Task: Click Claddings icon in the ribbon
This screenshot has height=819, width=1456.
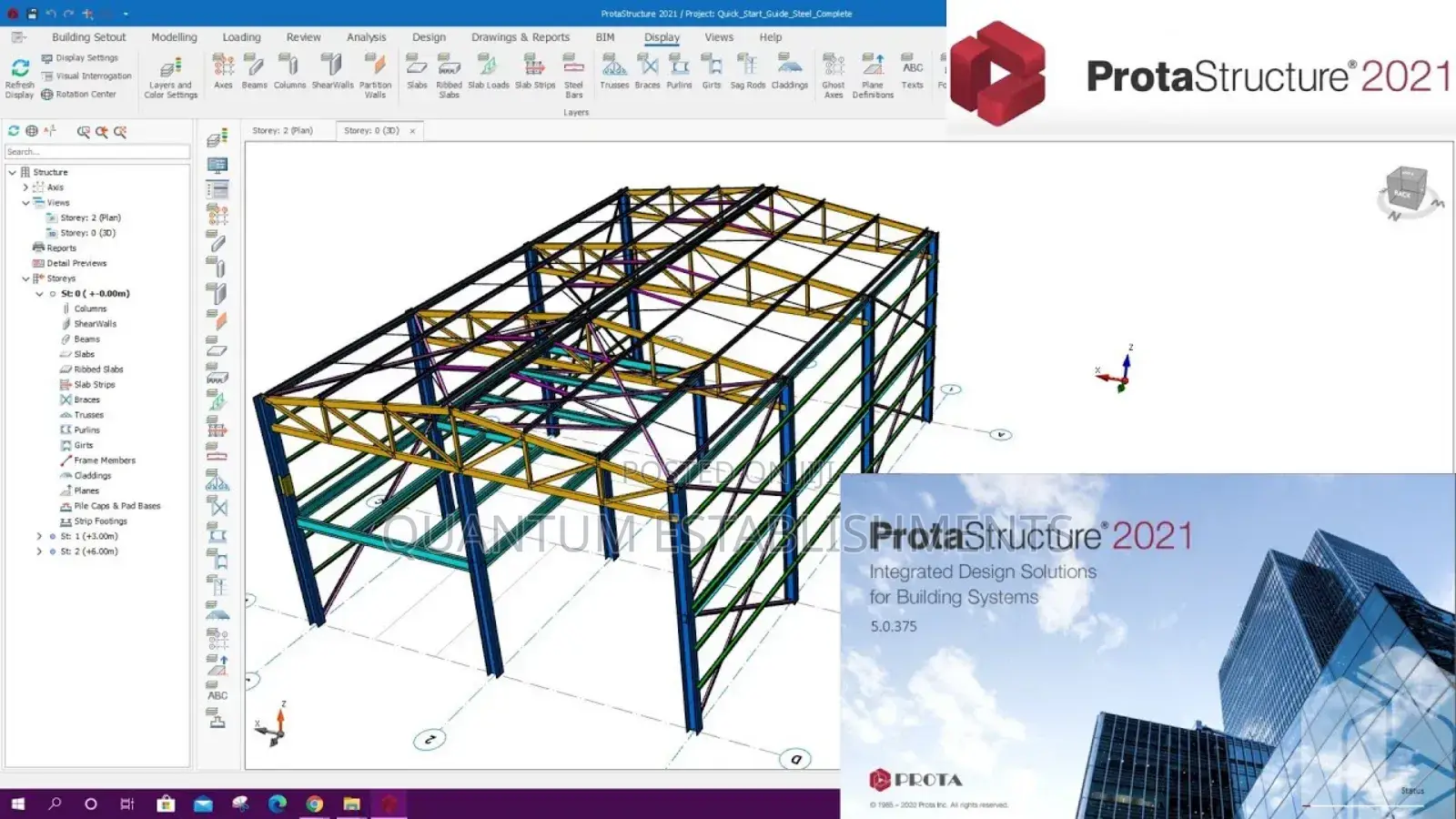Action: pyautogui.click(x=789, y=65)
